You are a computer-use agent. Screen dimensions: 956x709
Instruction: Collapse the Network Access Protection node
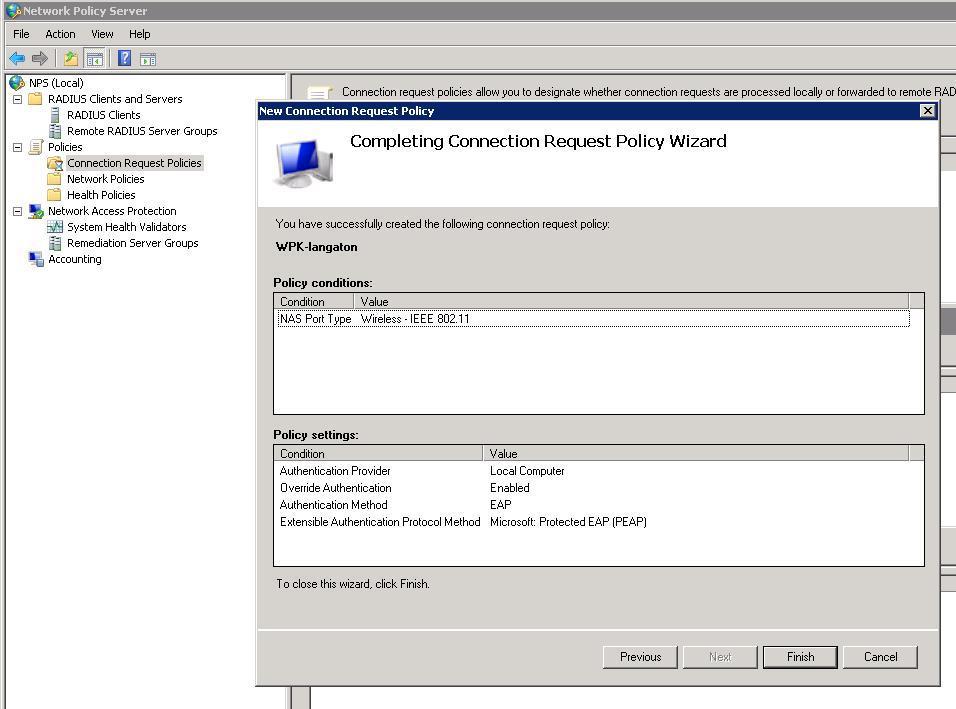click(18, 211)
